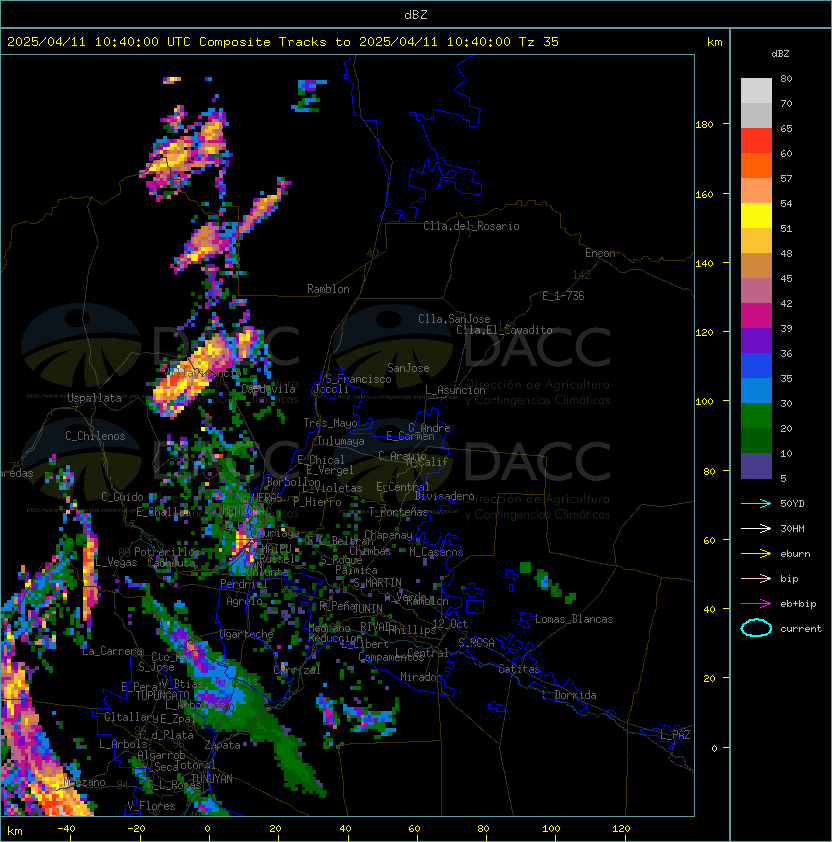Image resolution: width=832 pixels, height=842 pixels.
Task: Select the light gray 70-80 dBZ swatch
Action: pyautogui.click(x=756, y=91)
